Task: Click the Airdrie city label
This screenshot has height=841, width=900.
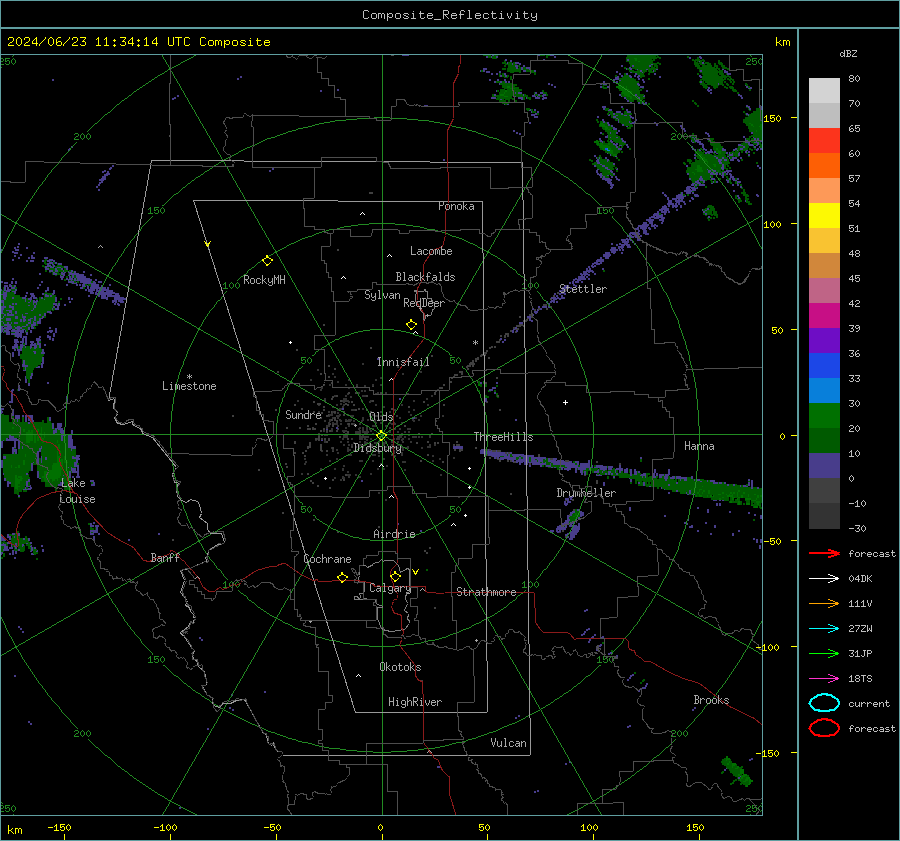Action: click(x=394, y=534)
